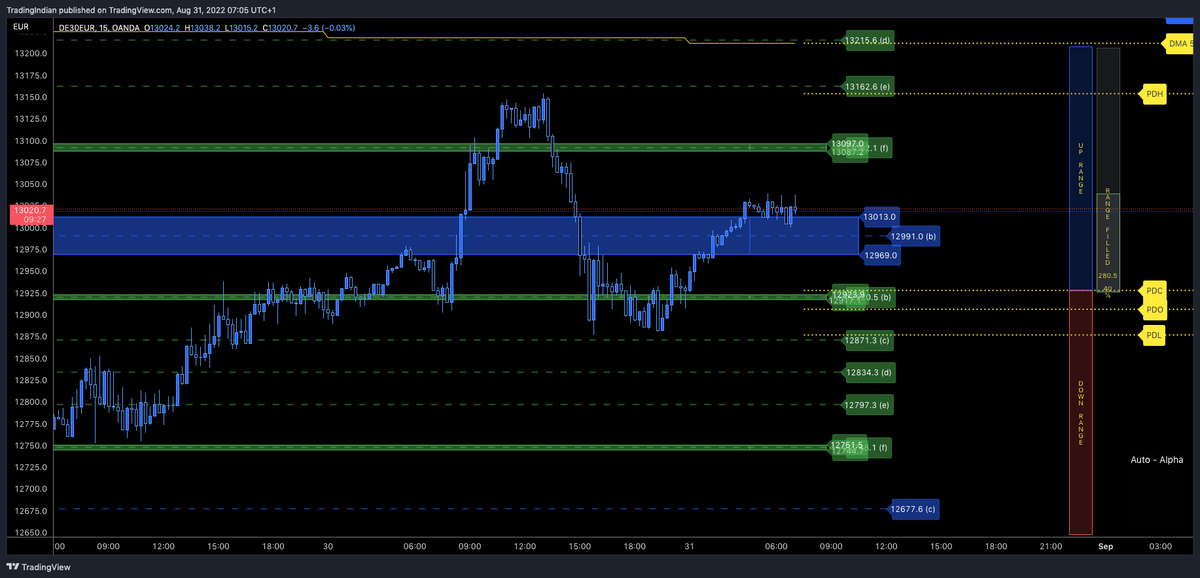Click the RANGE FILLED 280.5 box
Screen dimensions: 1200x578
1107,243
